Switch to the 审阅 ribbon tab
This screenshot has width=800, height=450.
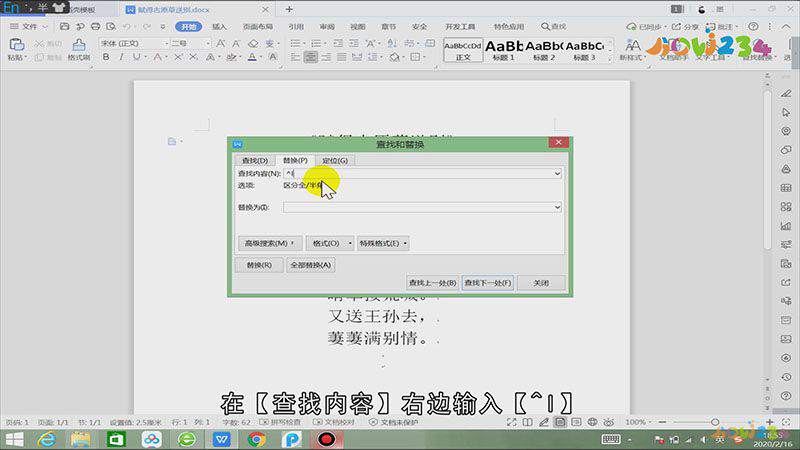point(327,27)
